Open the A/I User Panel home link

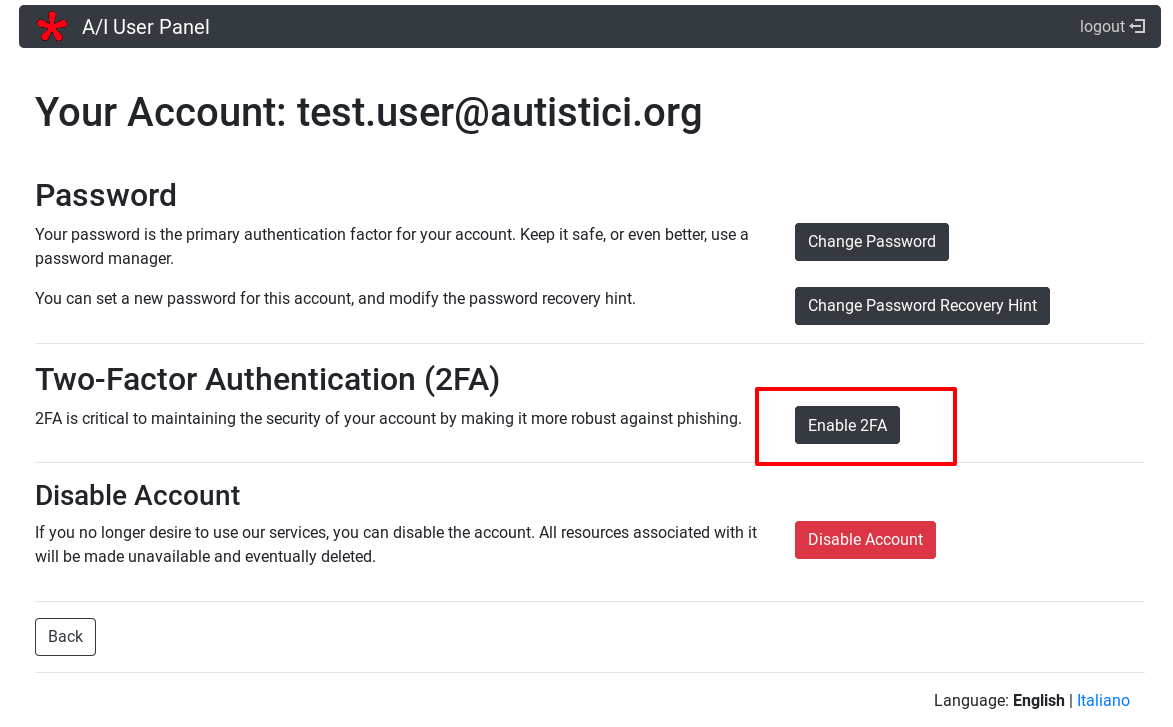click(x=146, y=27)
